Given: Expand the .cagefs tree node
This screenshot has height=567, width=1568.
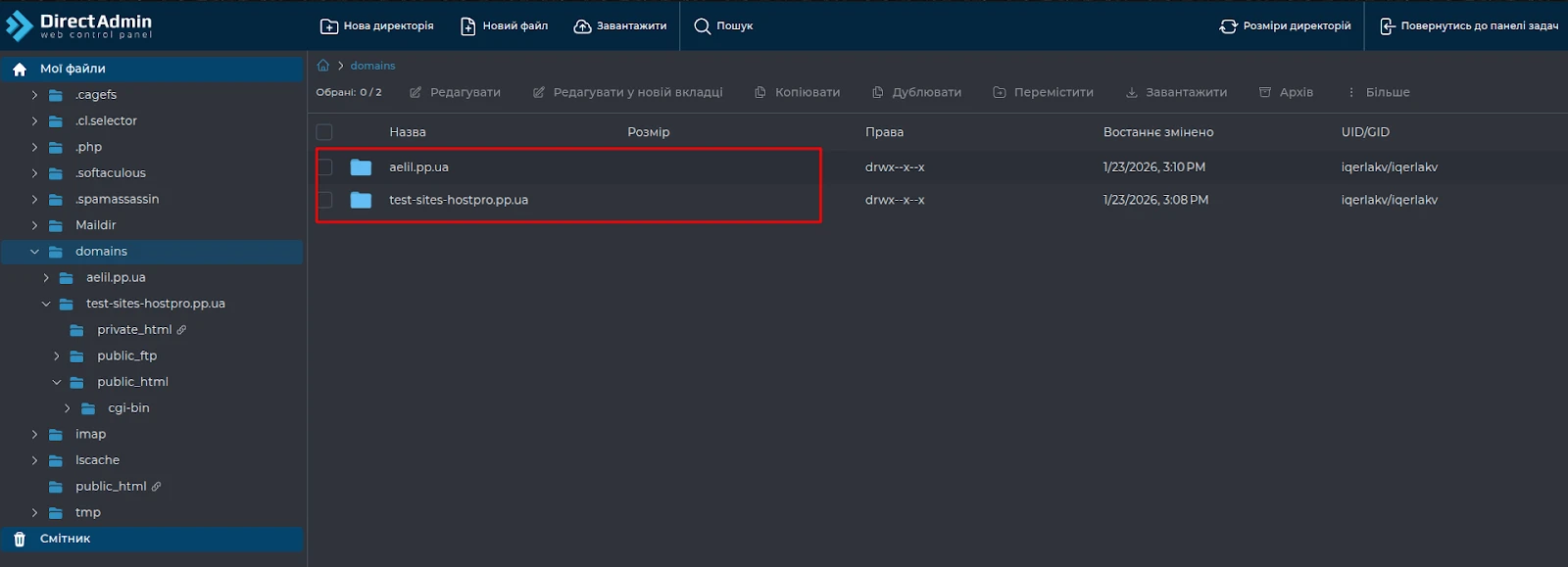Looking at the screenshot, I should click(34, 95).
